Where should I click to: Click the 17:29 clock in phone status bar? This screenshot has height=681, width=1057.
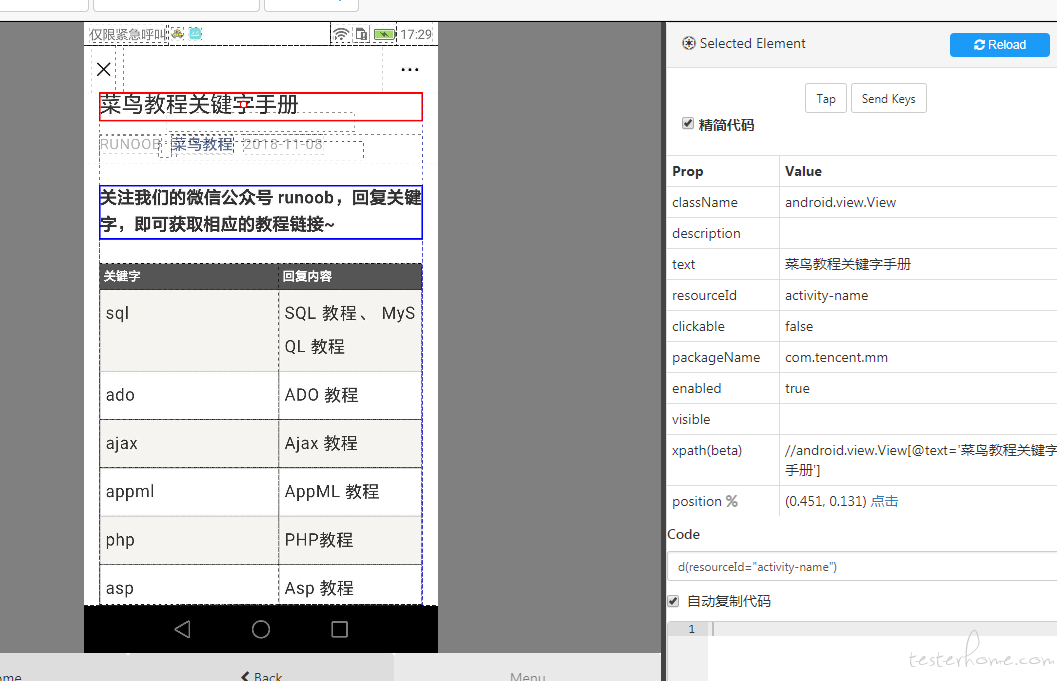tap(416, 34)
